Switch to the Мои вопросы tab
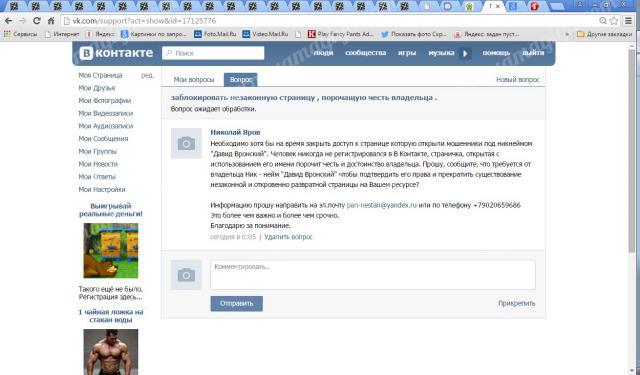This screenshot has width=640, height=375. [x=194, y=80]
